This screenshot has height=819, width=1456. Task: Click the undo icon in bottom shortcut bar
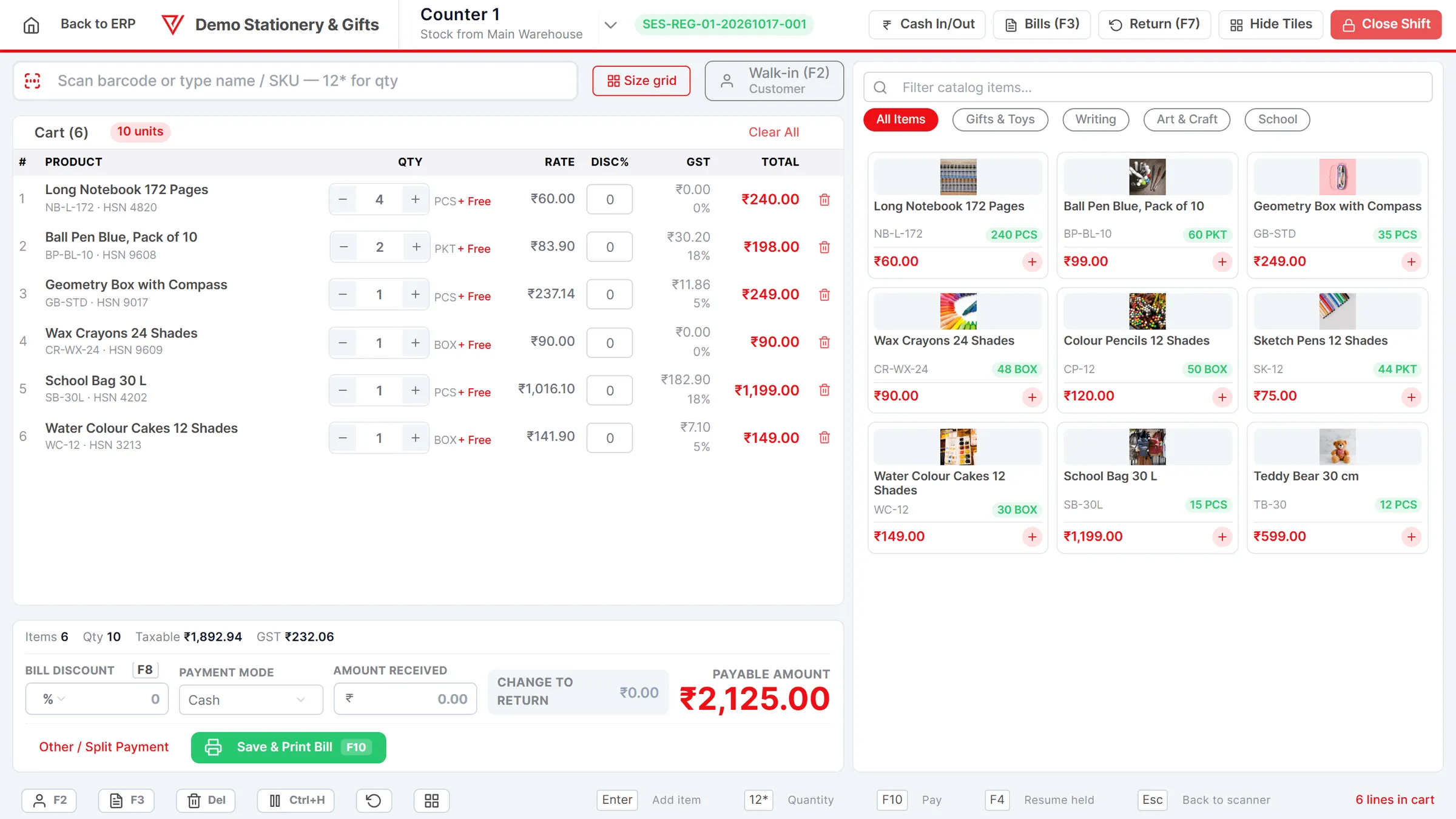[374, 800]
